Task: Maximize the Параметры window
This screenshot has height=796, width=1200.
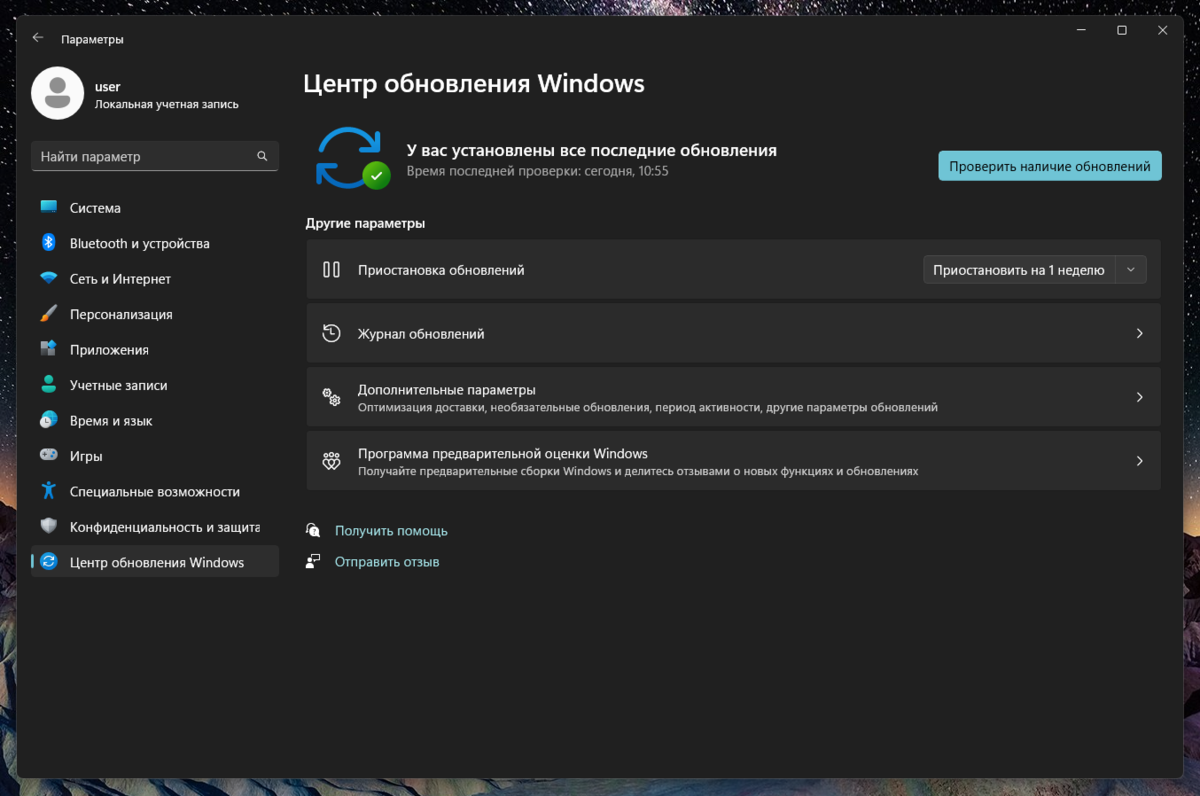Action: (1122, 31)
